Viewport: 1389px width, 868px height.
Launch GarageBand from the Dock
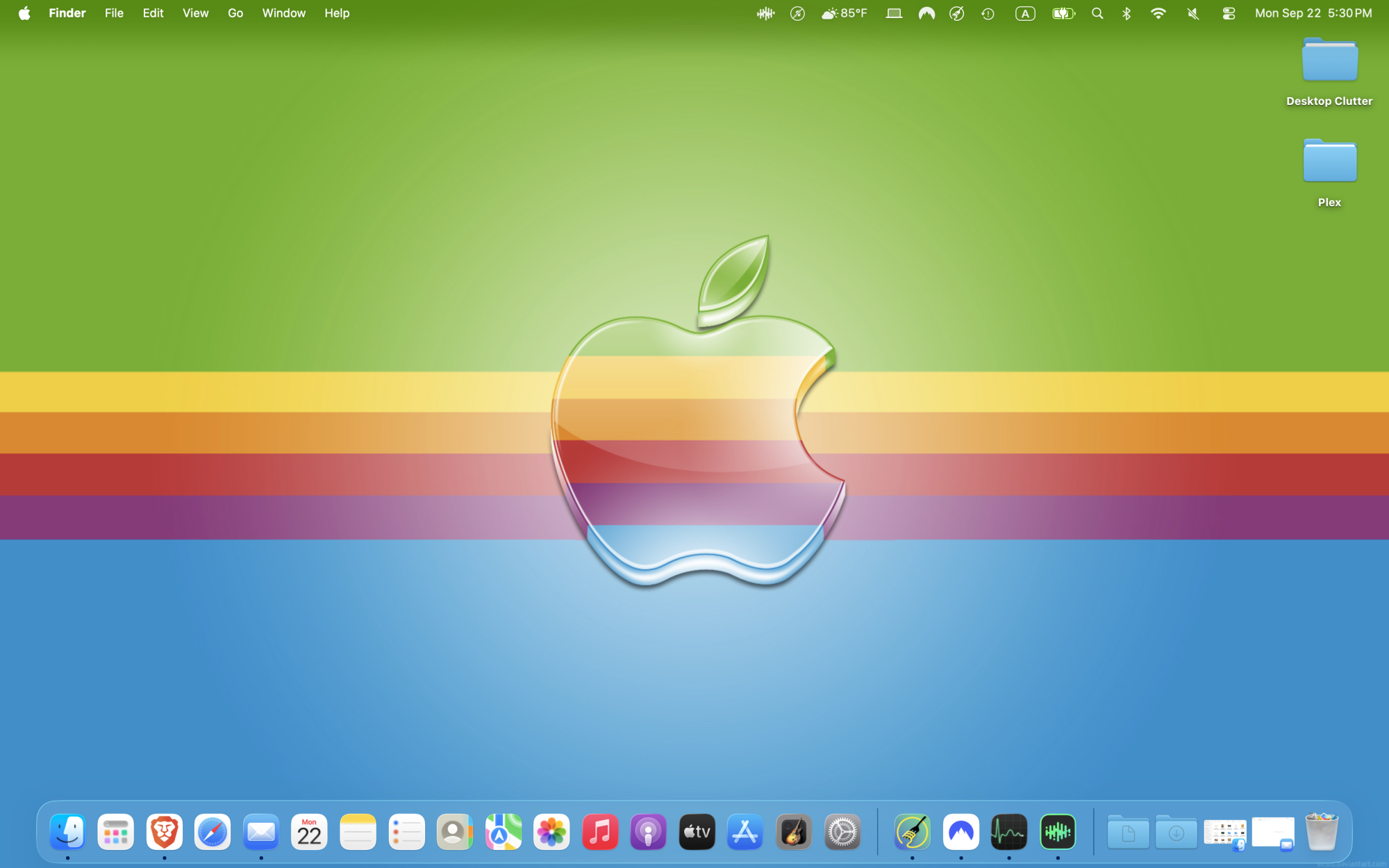[793, 831]
